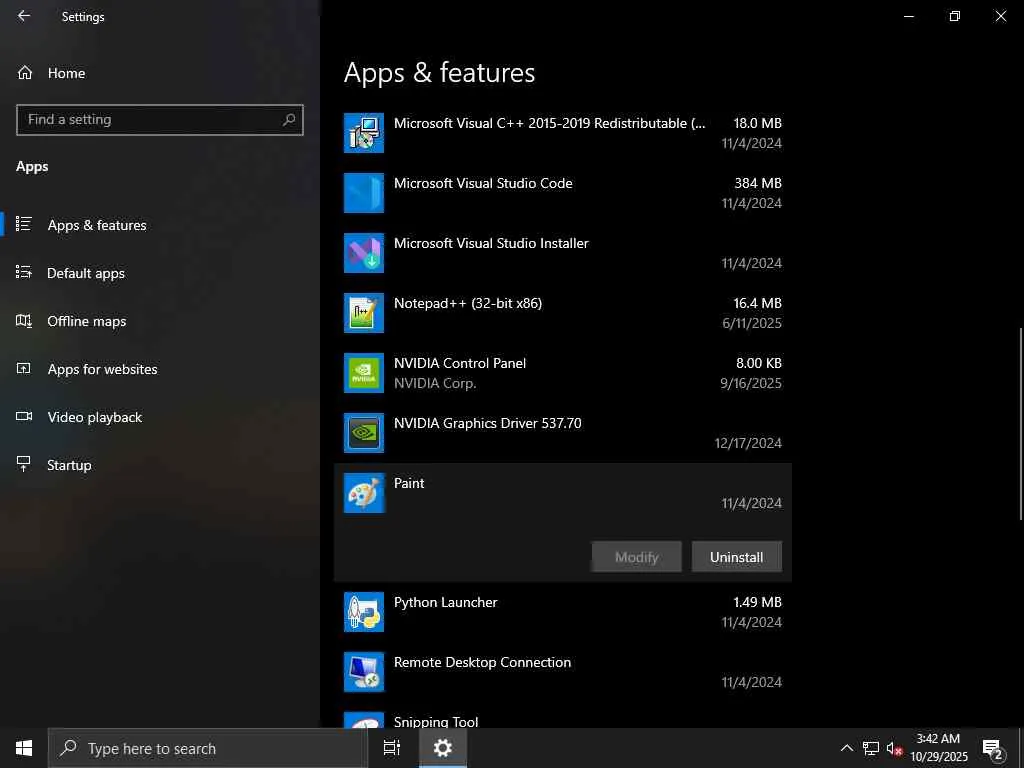
Task: Click the NVIDIA Control Panel app icon
Action: (x=364, y=373)
